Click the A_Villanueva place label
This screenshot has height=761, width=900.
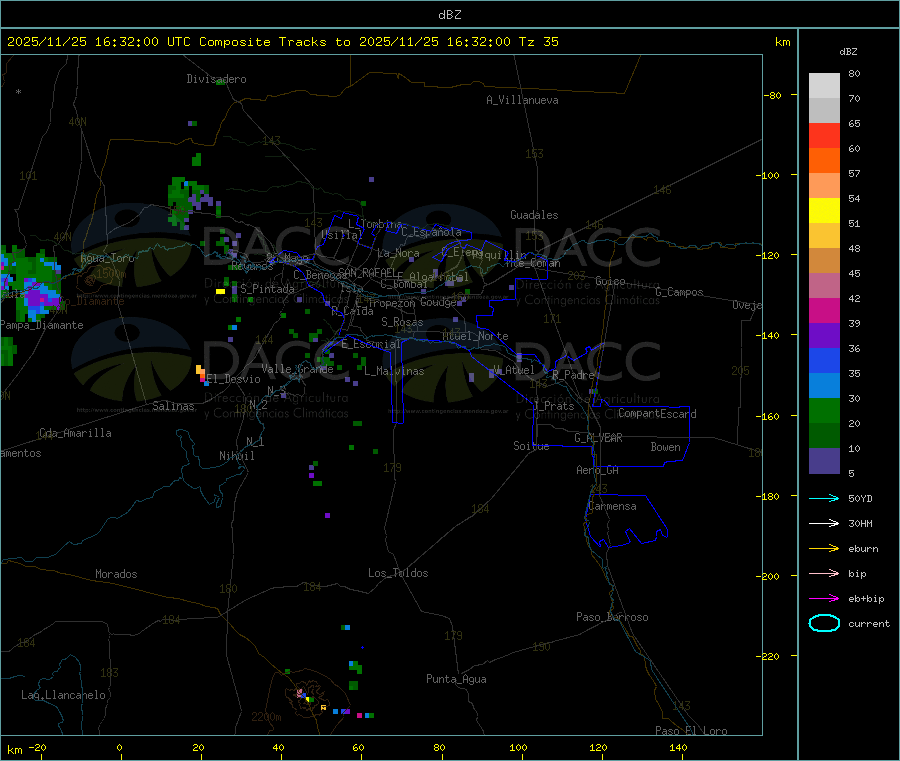click(x=522, y=100)
